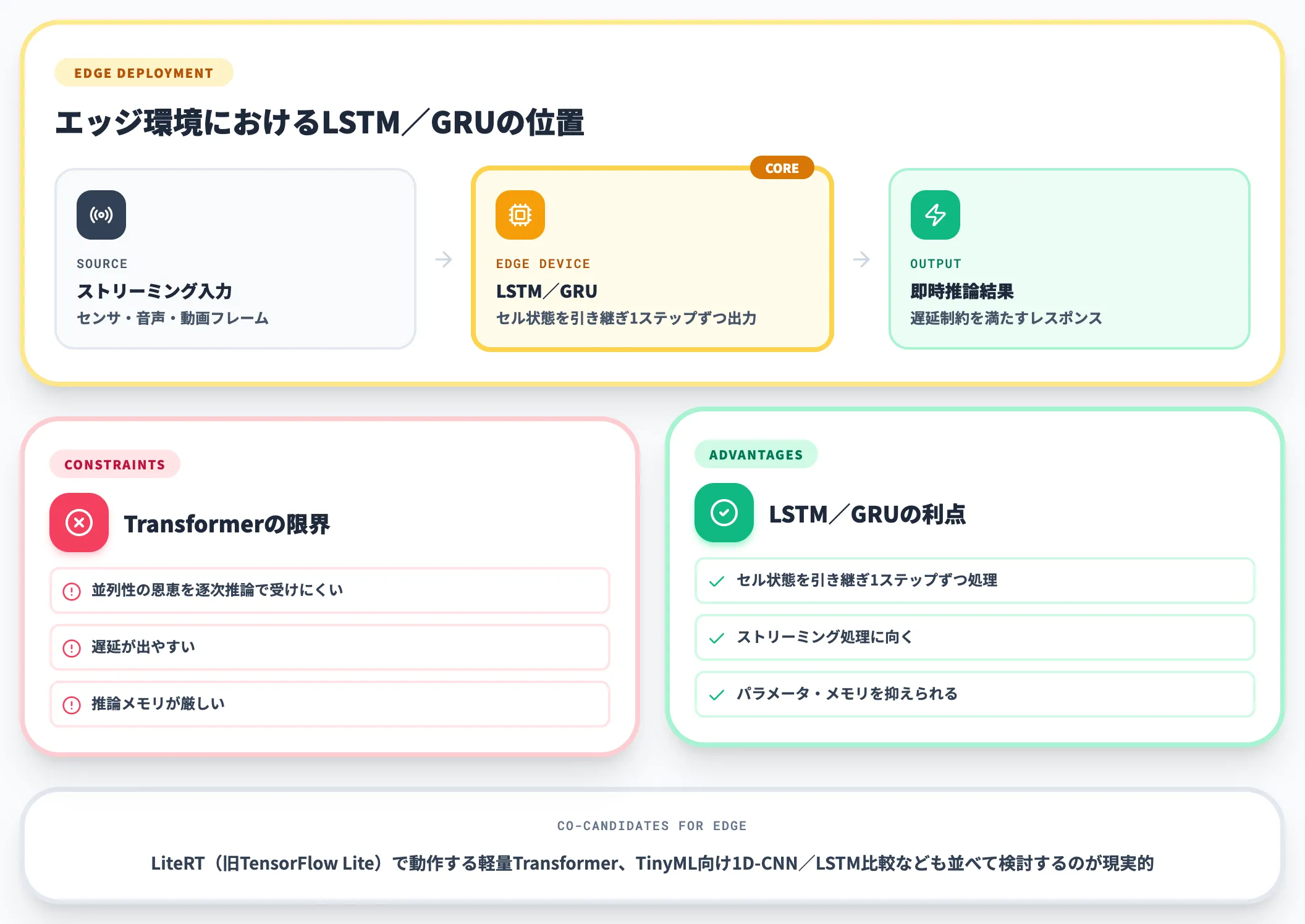This screenshot has height=924, width=1305.
Task: Click the main heading エッジ環境におけるLSTM／GRUの位置
Action: pos(319,122)
